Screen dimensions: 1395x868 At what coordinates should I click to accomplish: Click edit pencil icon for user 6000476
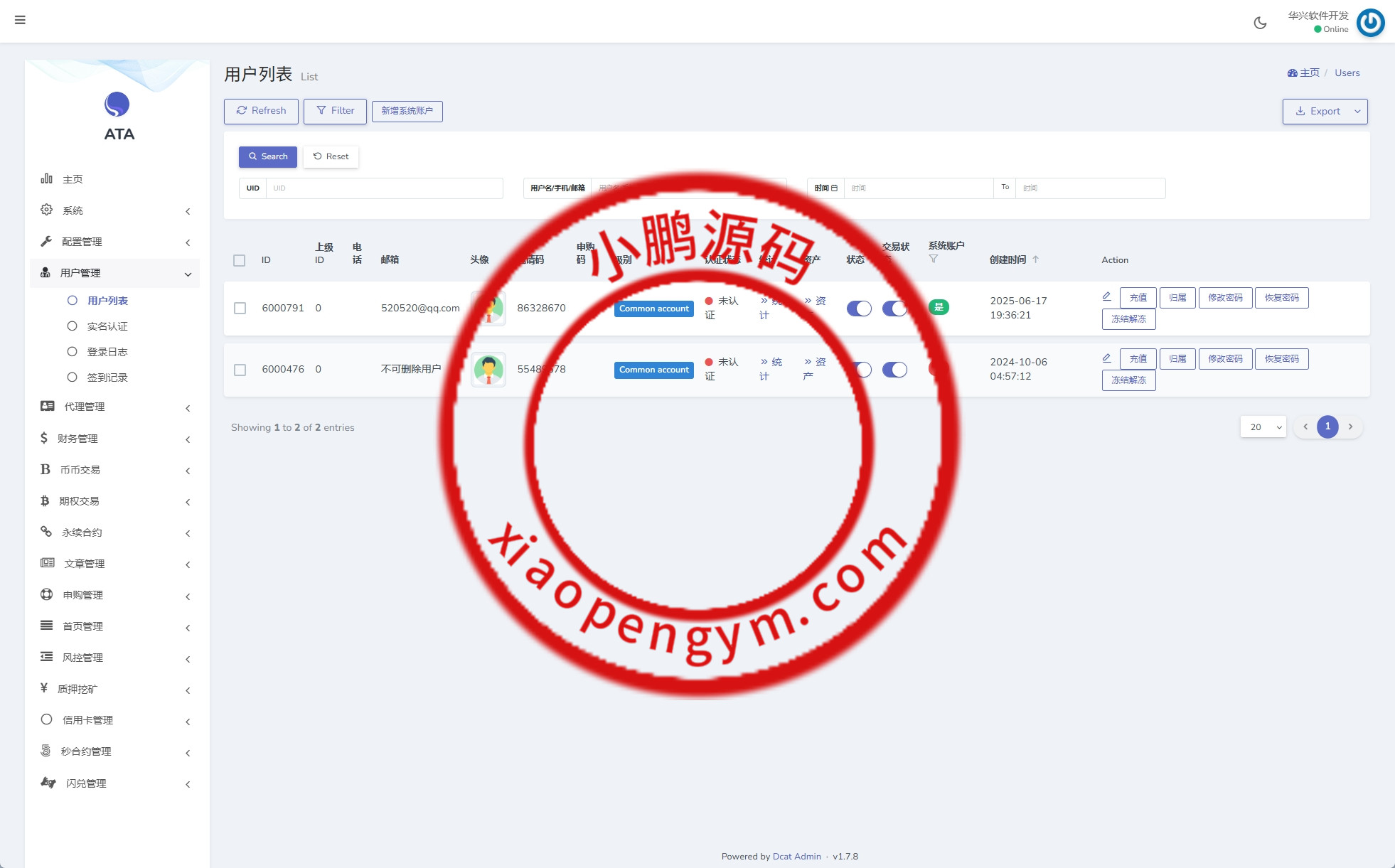[1106, 358]
